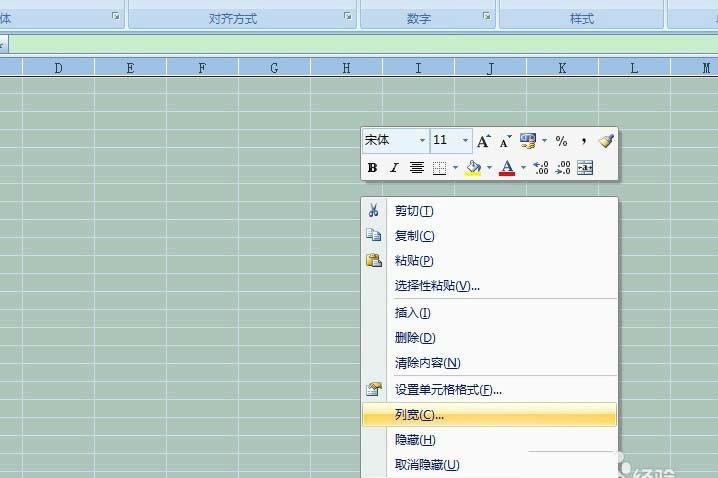The height and width of the screenshot is (478, 718).
Task: Expand the borders dropdown arrow
Action: click(x=455, y=168)
